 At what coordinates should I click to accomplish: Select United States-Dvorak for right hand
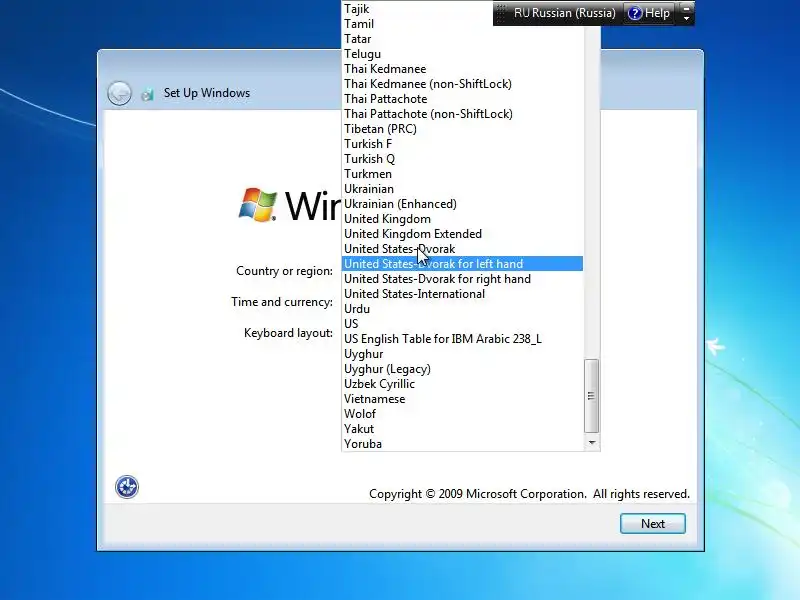coord(462,279)
